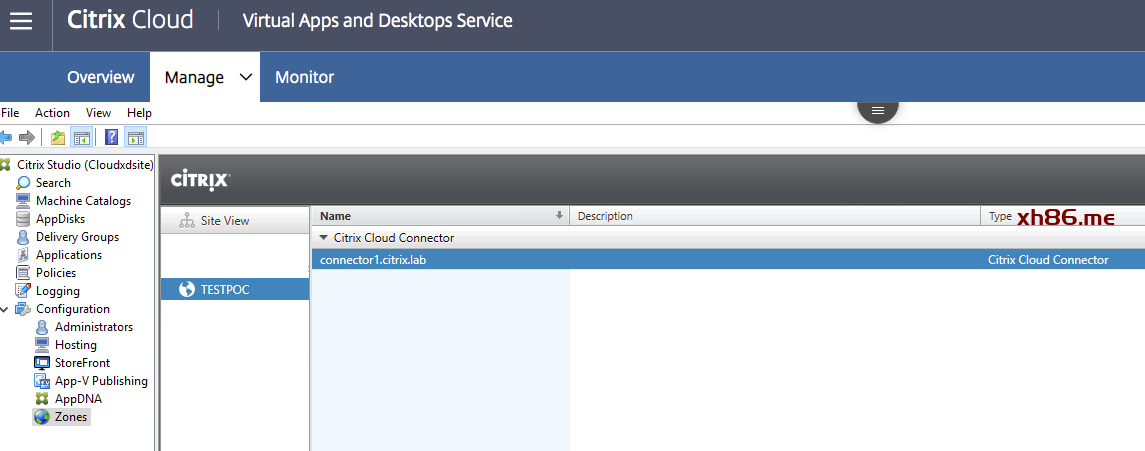The height and width of the screenshot is (451, 1145).
Task: Click the up one level folder icon
Action: coord(58,136)
